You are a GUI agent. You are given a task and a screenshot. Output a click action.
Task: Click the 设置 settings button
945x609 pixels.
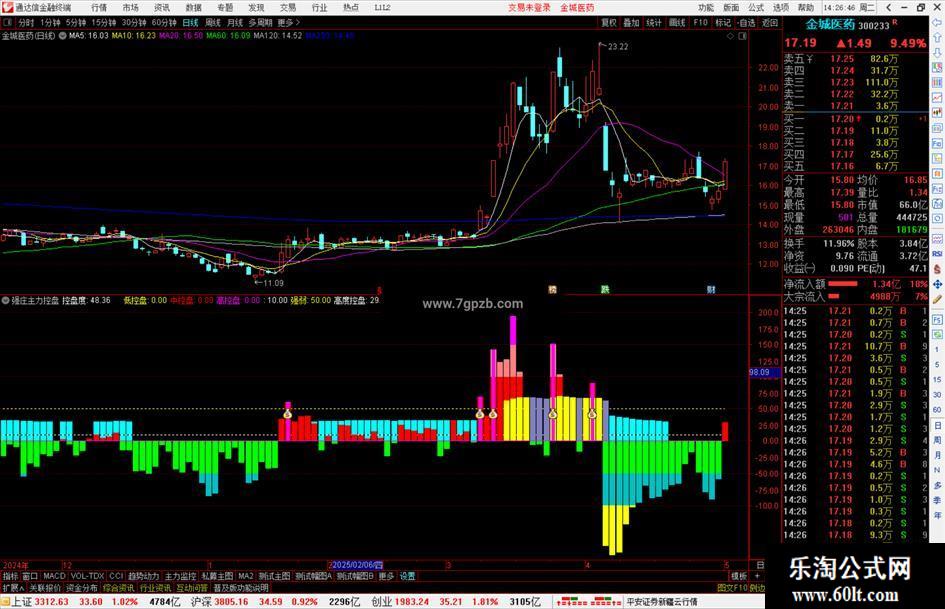tap(407, 576)
